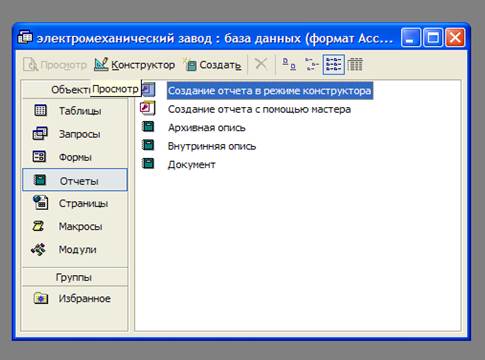Click the Конструктор ruler-pencil icon
Viewport: 485px width, 360px height.
pyautogui.click(x=101, y=64)
